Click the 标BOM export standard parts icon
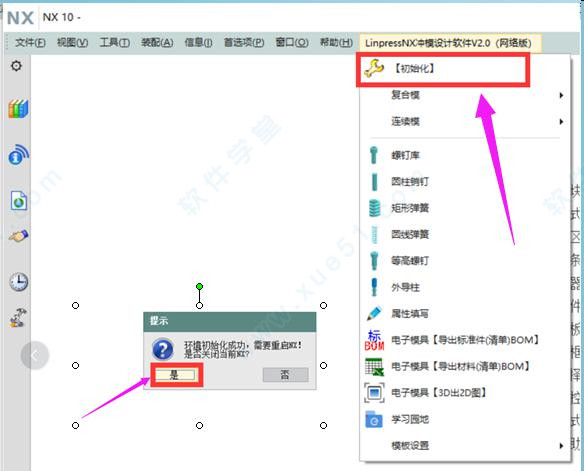Viewport: 584px width, 471px height. coord(374,340)
